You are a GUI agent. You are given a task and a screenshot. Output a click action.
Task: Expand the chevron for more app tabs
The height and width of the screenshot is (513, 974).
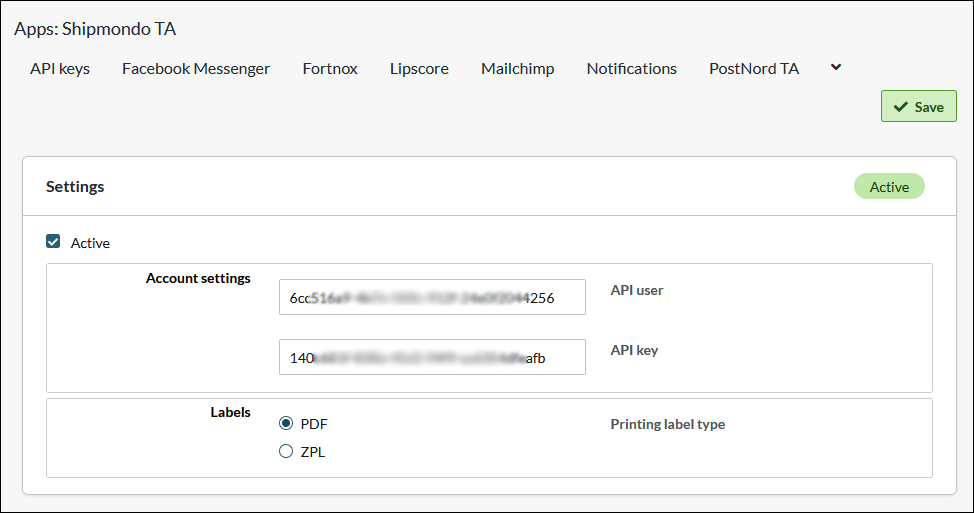pyautogui.click(x=836, y=68)
